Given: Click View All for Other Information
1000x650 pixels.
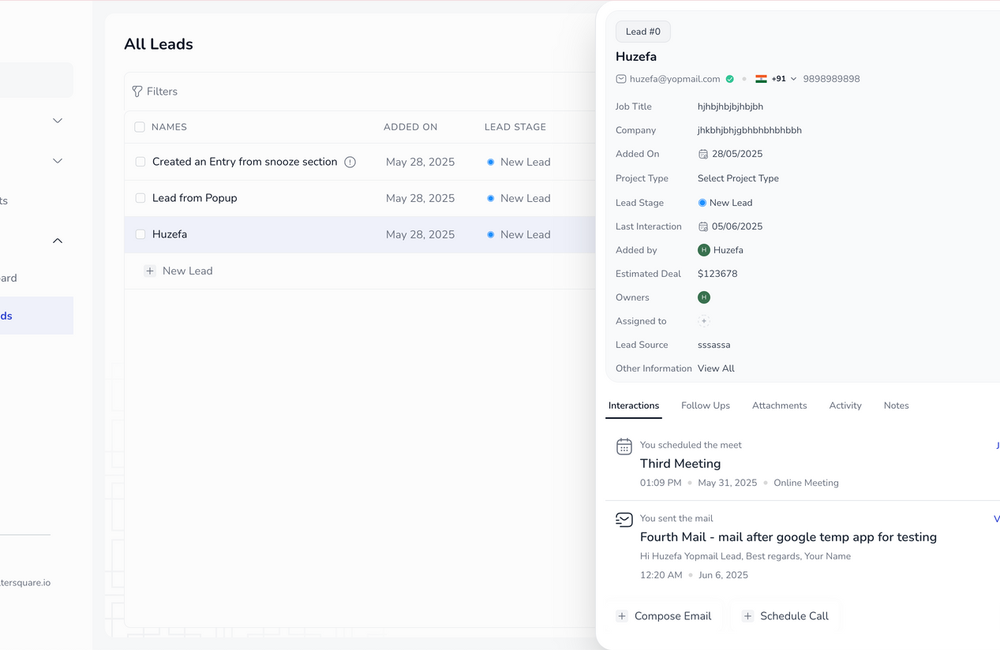Looking at the screenshot, I should [x=716, y=369].
